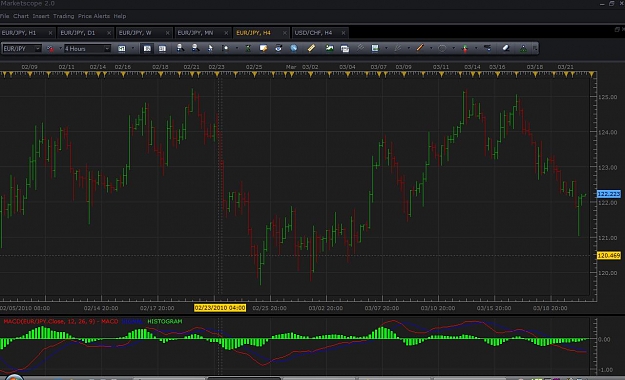The image size is (625, 380).
Task: Expand the line tool dropdown arrow
Action: point(431,48)
